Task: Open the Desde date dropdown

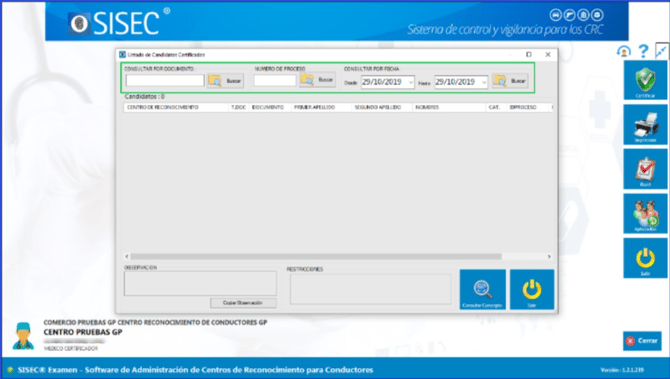Action: click(411, 82)
